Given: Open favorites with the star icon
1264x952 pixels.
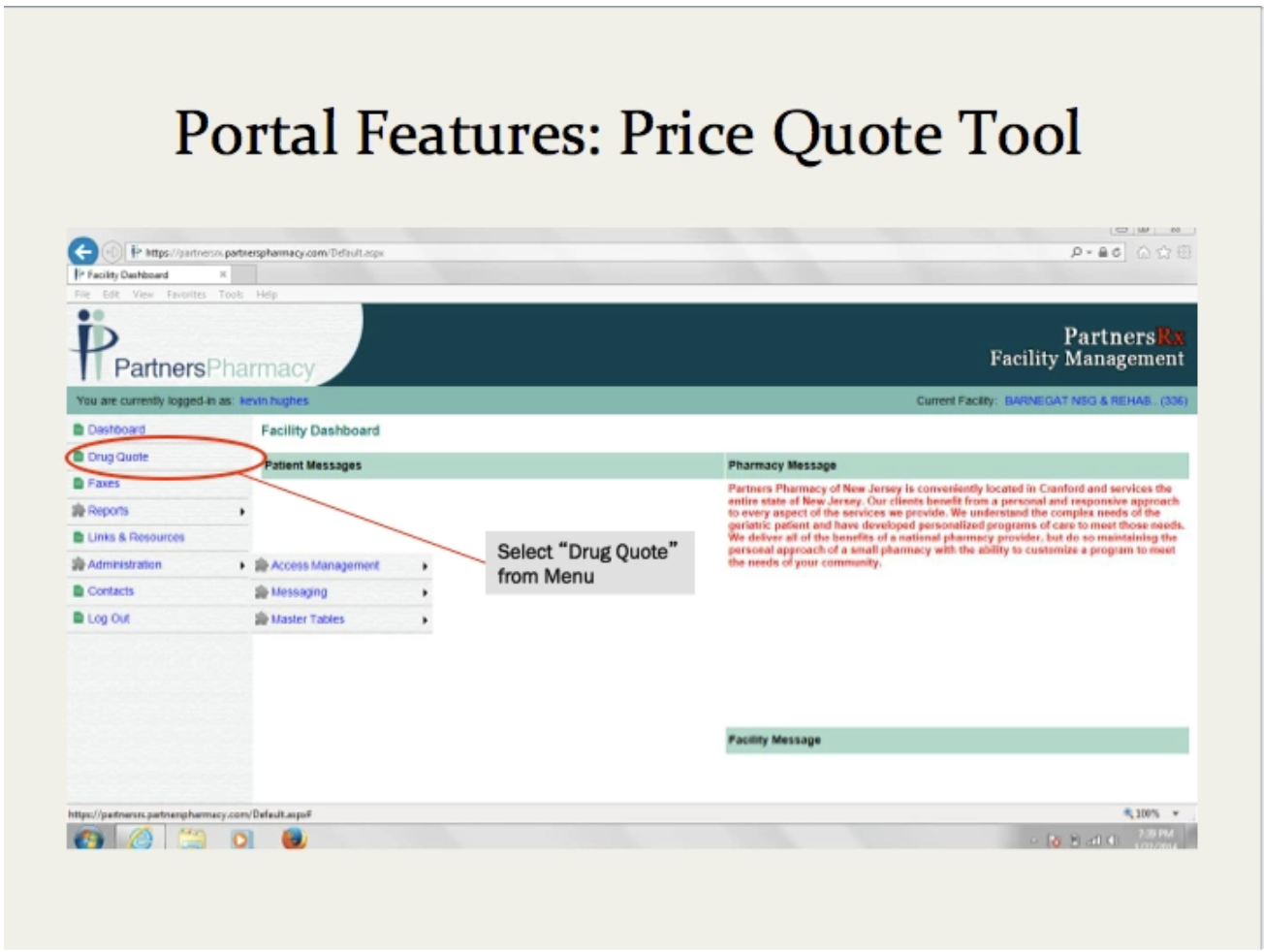Looking at the screenshot, I should coord(1164,252).
